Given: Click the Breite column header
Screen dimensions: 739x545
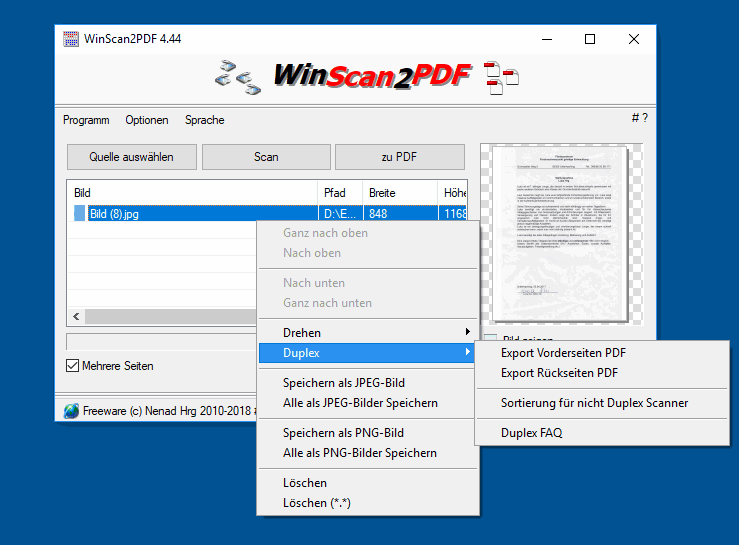Looking at the screenshot, I should coord(400,193).
